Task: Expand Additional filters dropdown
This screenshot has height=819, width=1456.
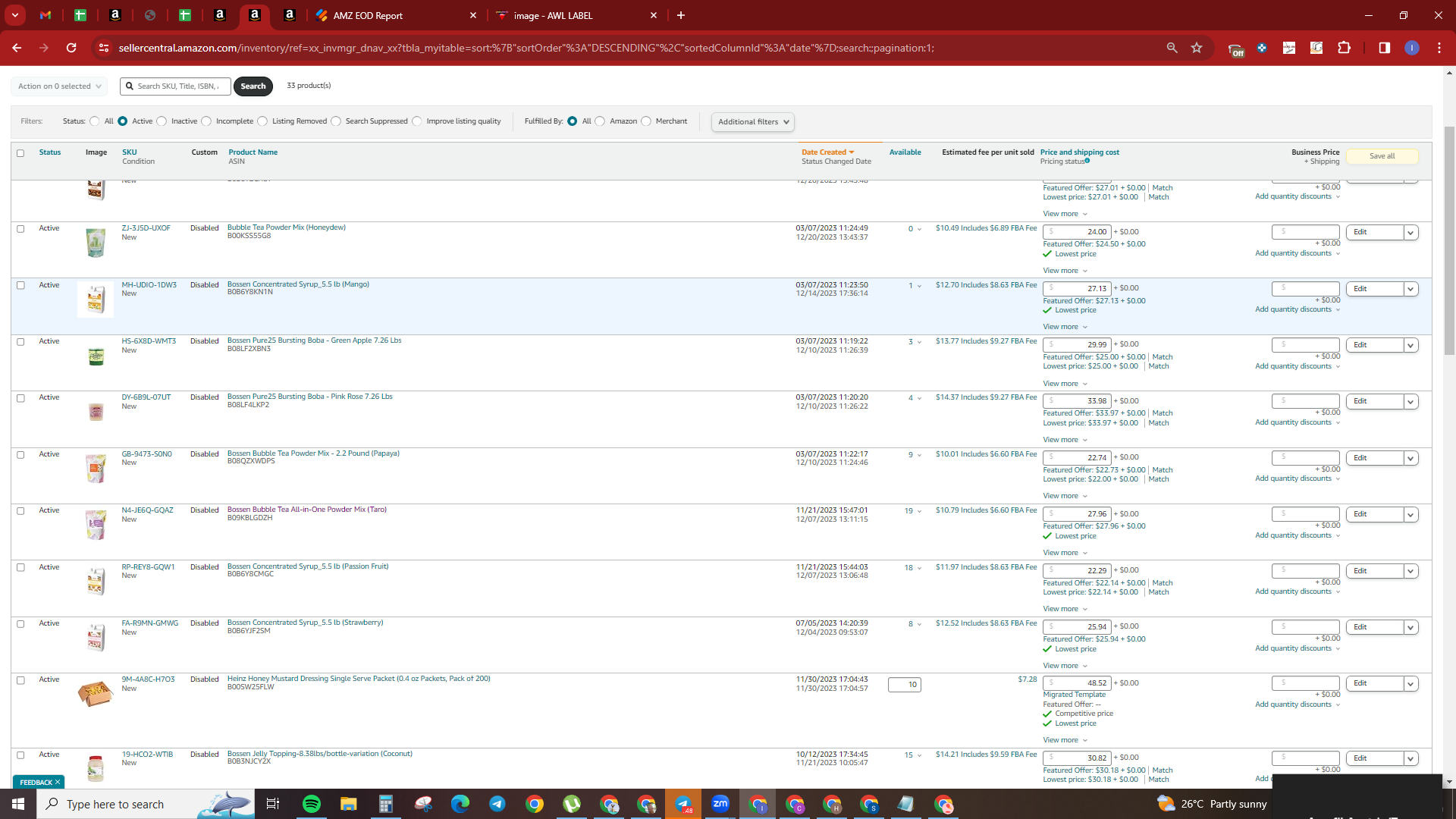Action: [x=753, y=122]
